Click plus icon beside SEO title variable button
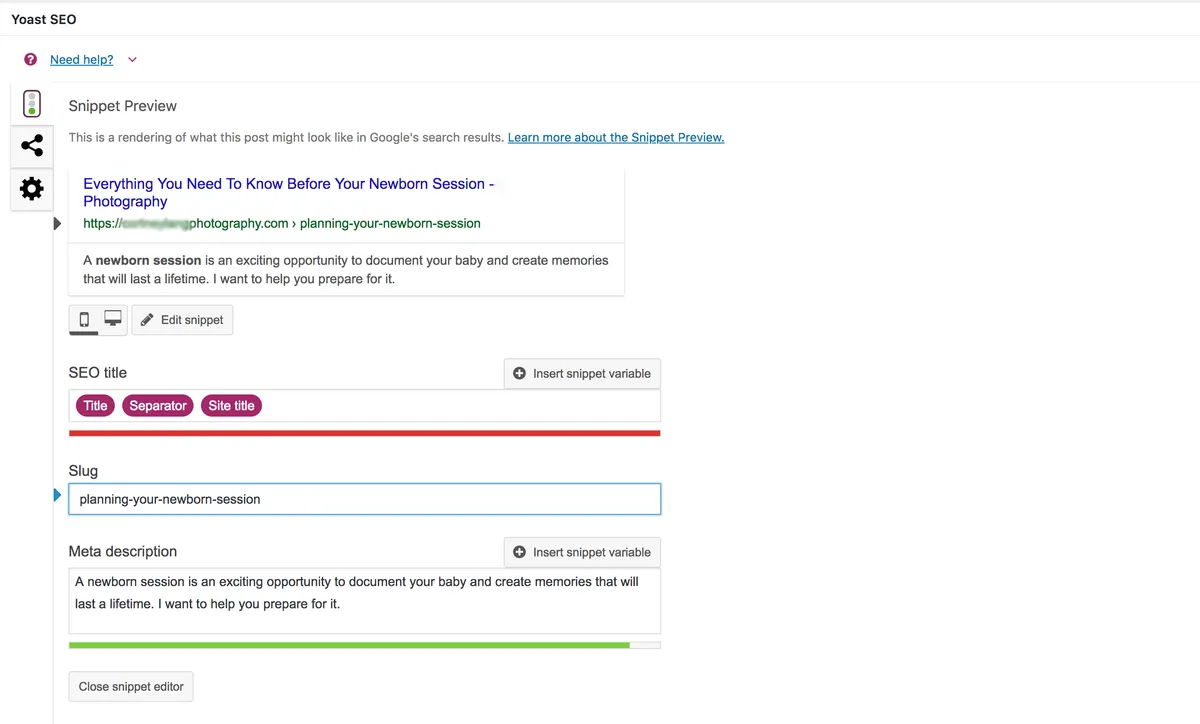1200x724 pixels. click(519, 373)
